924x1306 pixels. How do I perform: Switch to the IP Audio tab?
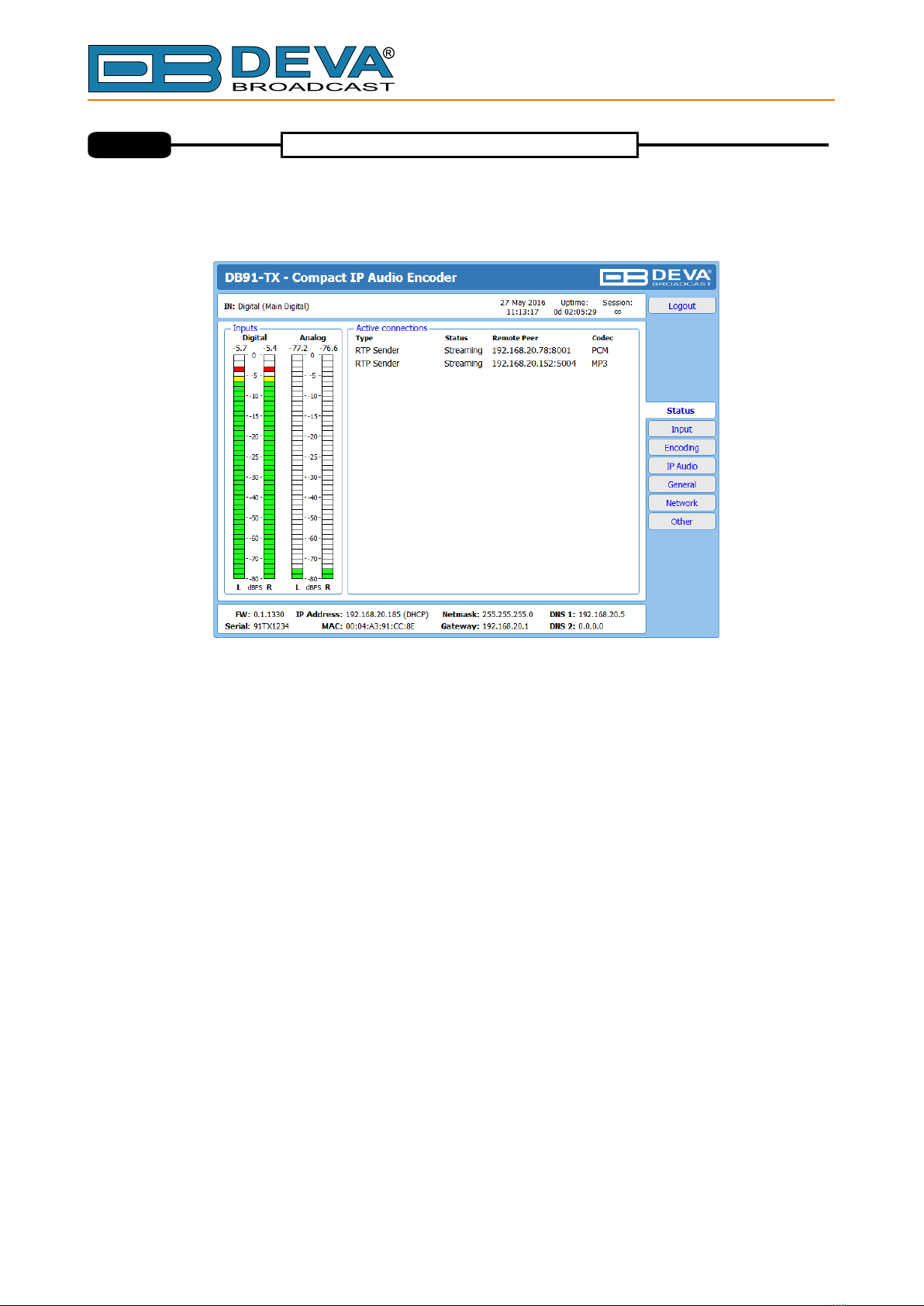(x=681, y=467)
